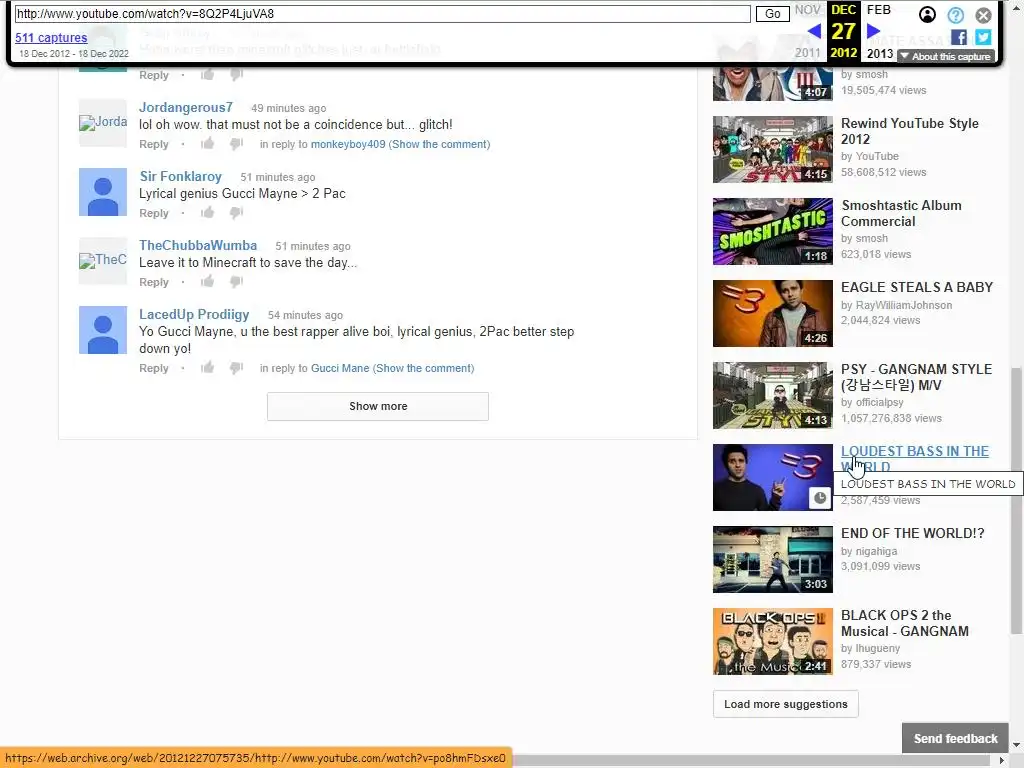
Task: Share capture on Facebook
Action: point(959,37)
